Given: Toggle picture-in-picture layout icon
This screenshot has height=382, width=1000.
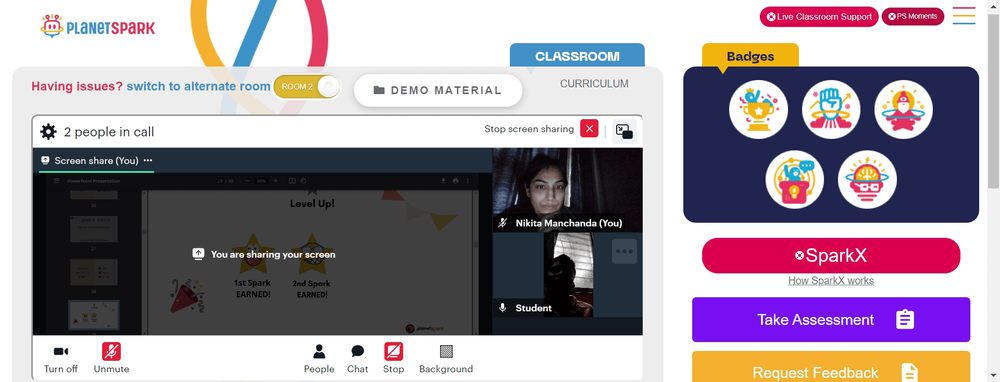Looking at the screenshot, I should pos(624,131).
